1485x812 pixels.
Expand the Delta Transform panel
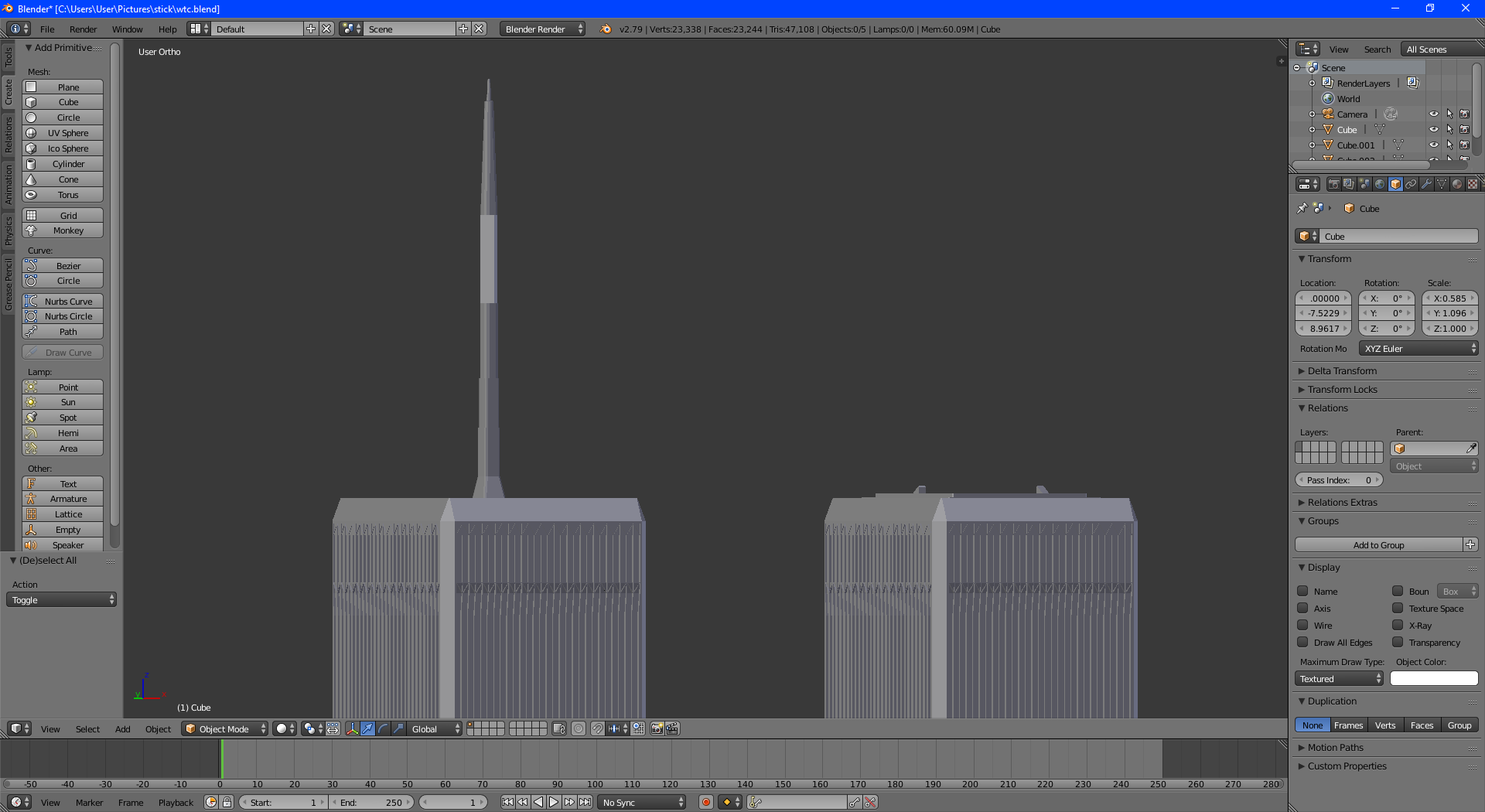[1342, 371]
